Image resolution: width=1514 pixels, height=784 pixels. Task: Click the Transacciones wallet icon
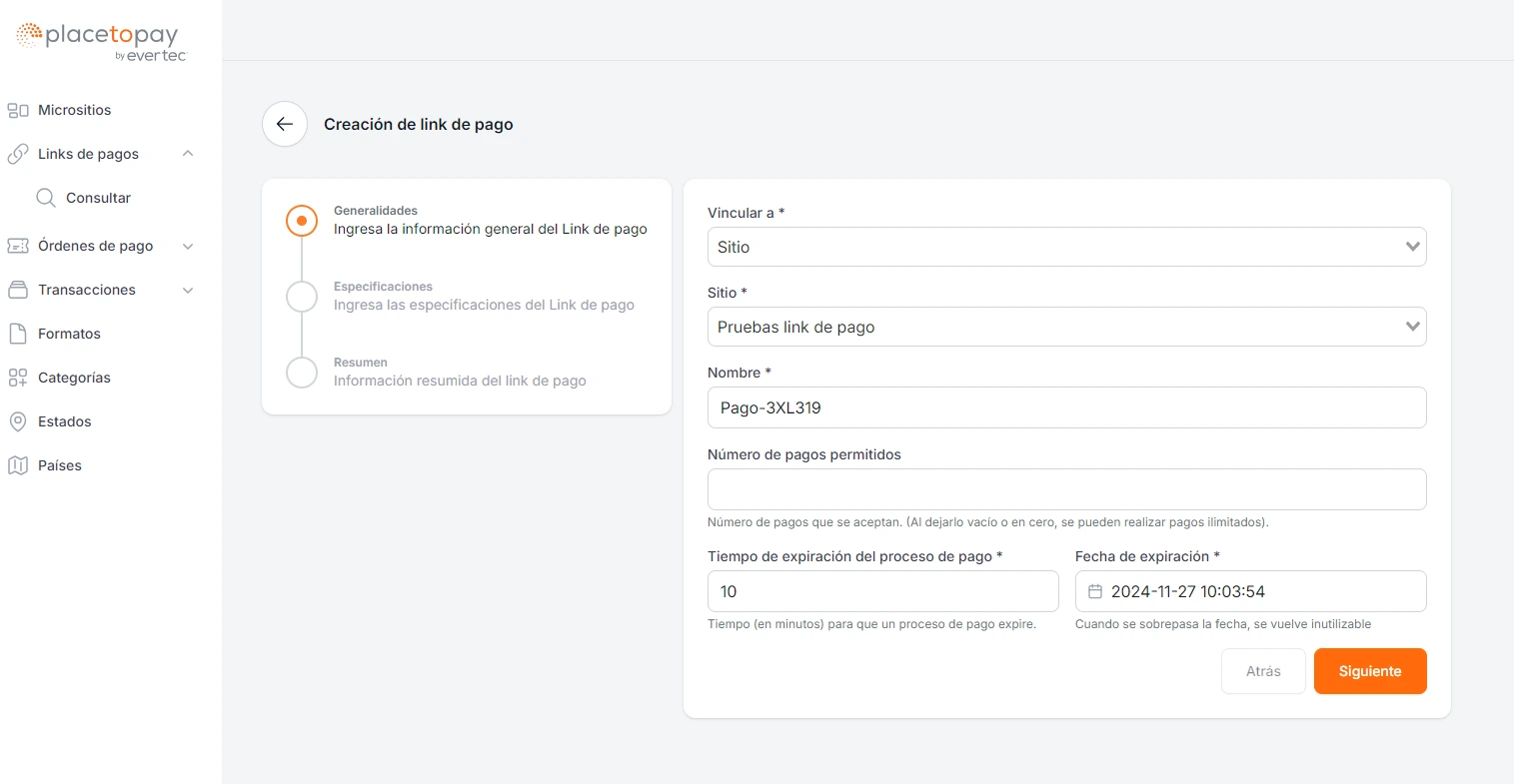pos(18,290)
